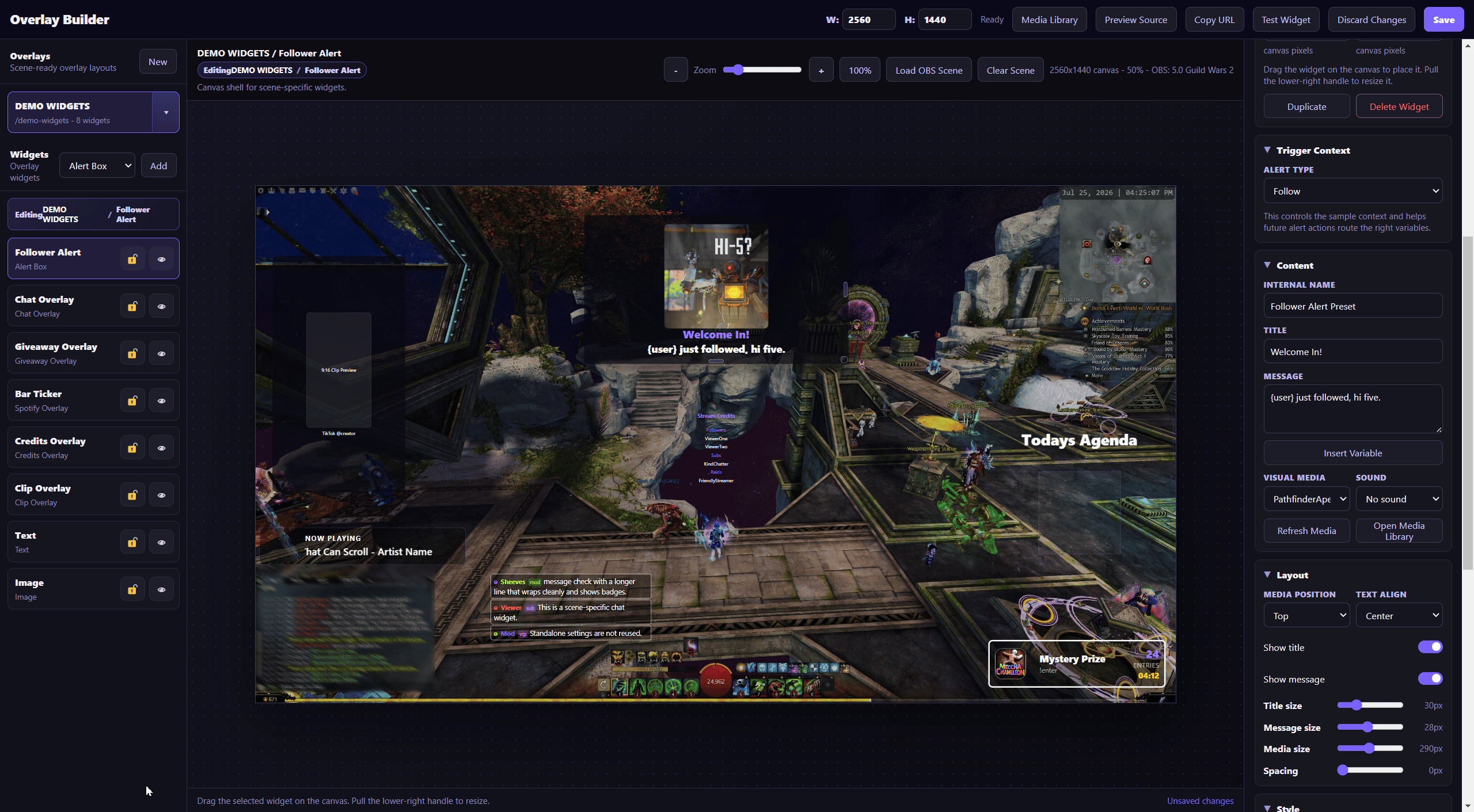The height and width of the screenshot is (812, 1474).
Task: Click Open Media Library in Content section
Action: click(x=1399, y=531)
